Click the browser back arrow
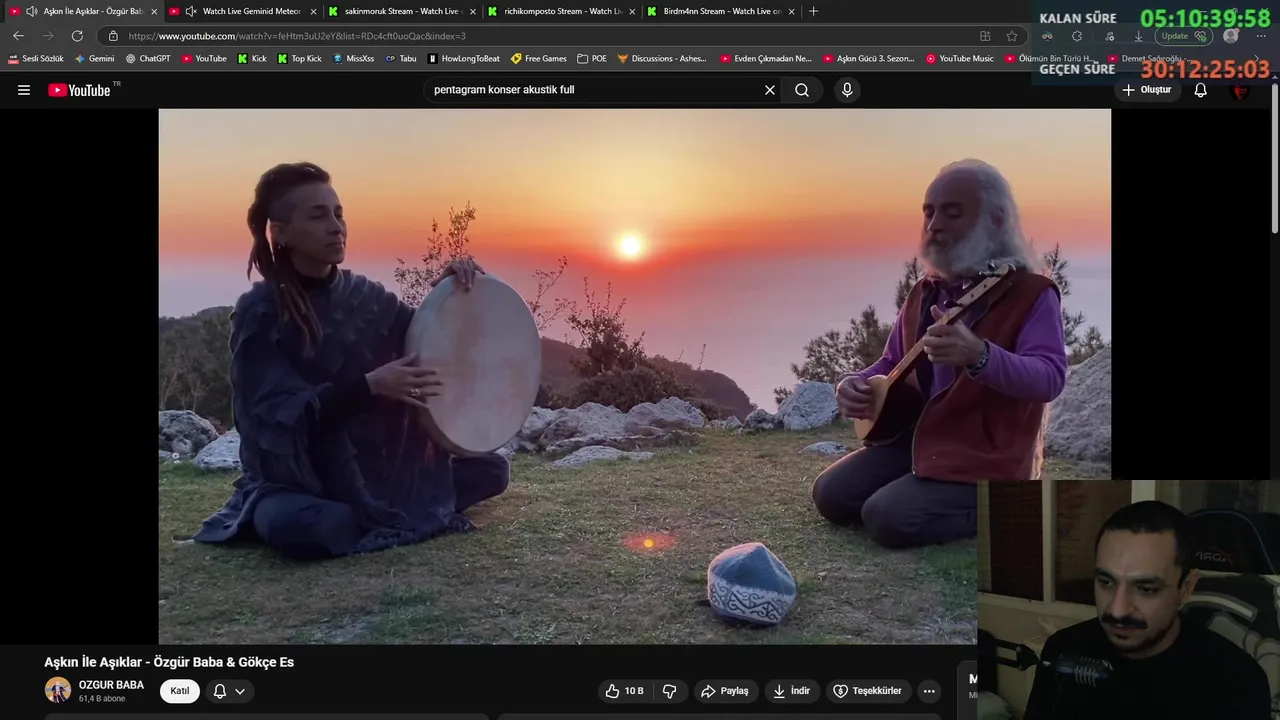This screenshot has height=720, width=1280. pos(18,36)
